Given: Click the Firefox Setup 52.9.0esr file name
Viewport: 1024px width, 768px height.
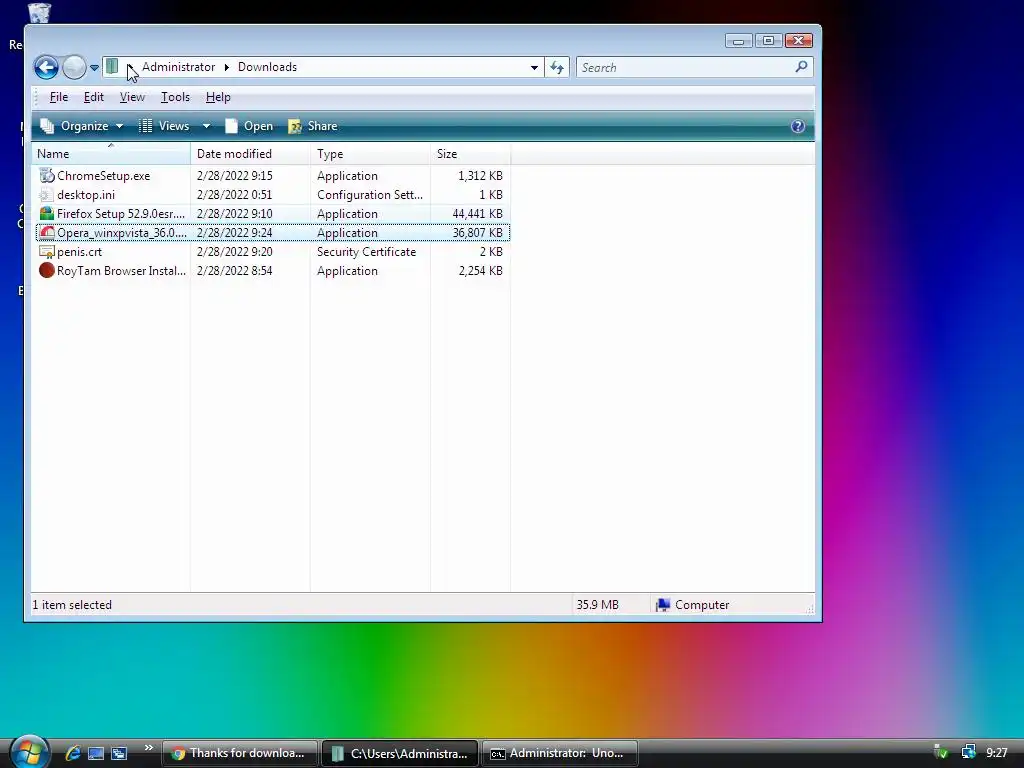Looking at the screenshot, I should click(x=121, y=214).
